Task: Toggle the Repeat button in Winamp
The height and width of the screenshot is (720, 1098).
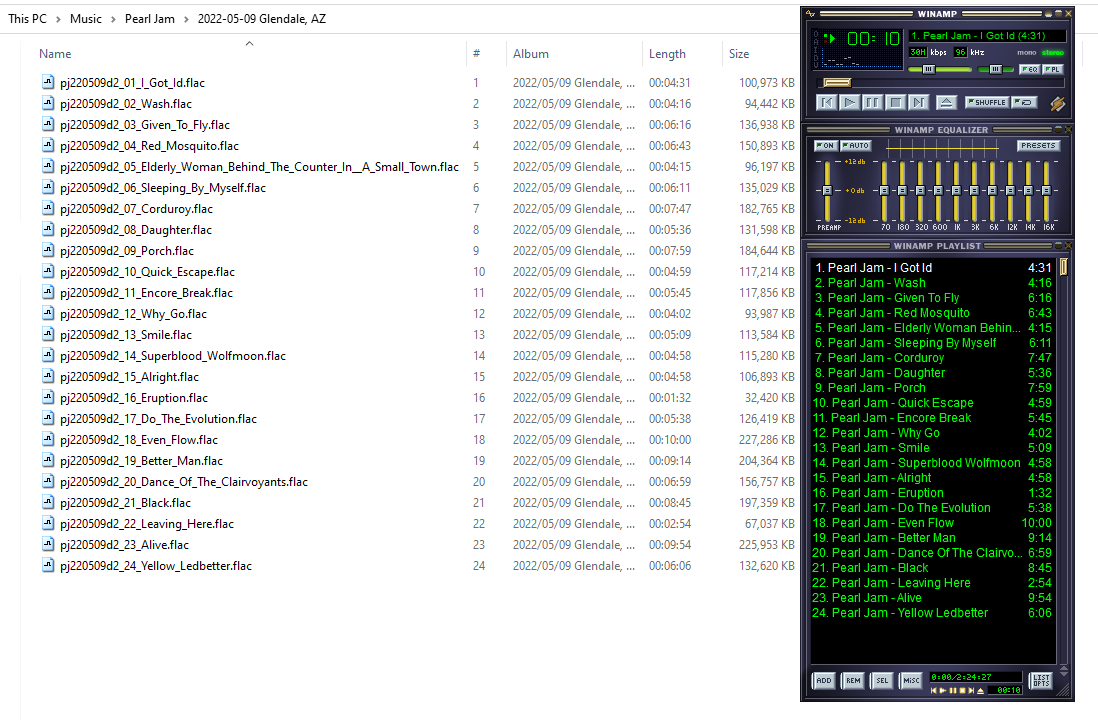Action: pyautogui.click(x=1024, y=102)
